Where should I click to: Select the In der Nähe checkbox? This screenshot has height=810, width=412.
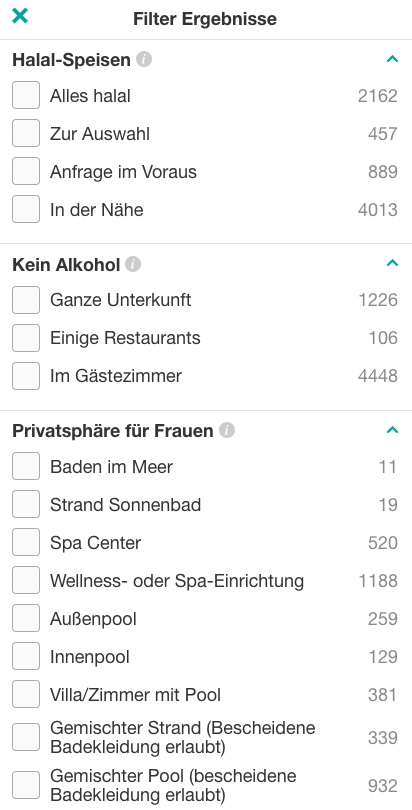(26, 209)
